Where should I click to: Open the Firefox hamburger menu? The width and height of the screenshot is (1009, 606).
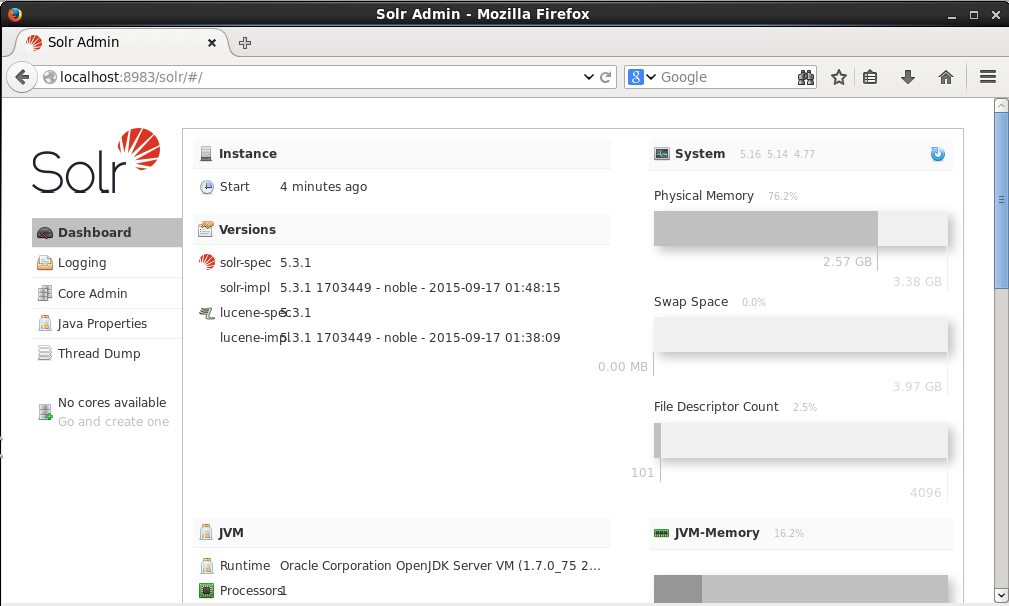[988, 77]
